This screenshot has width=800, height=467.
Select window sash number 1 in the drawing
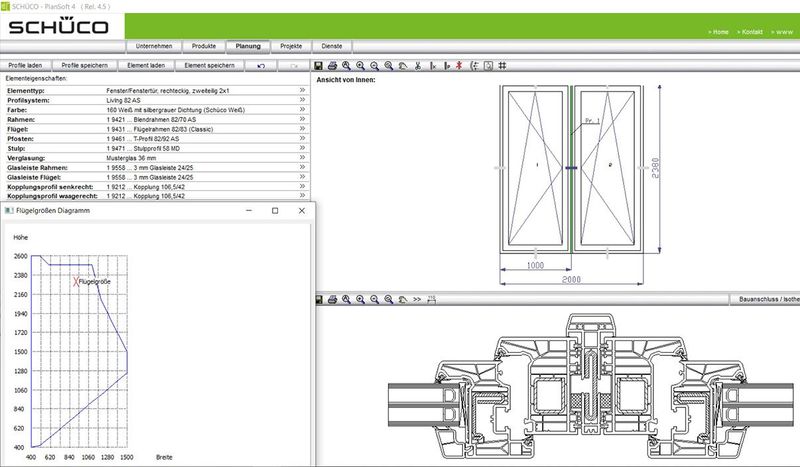tap(536, 166)
